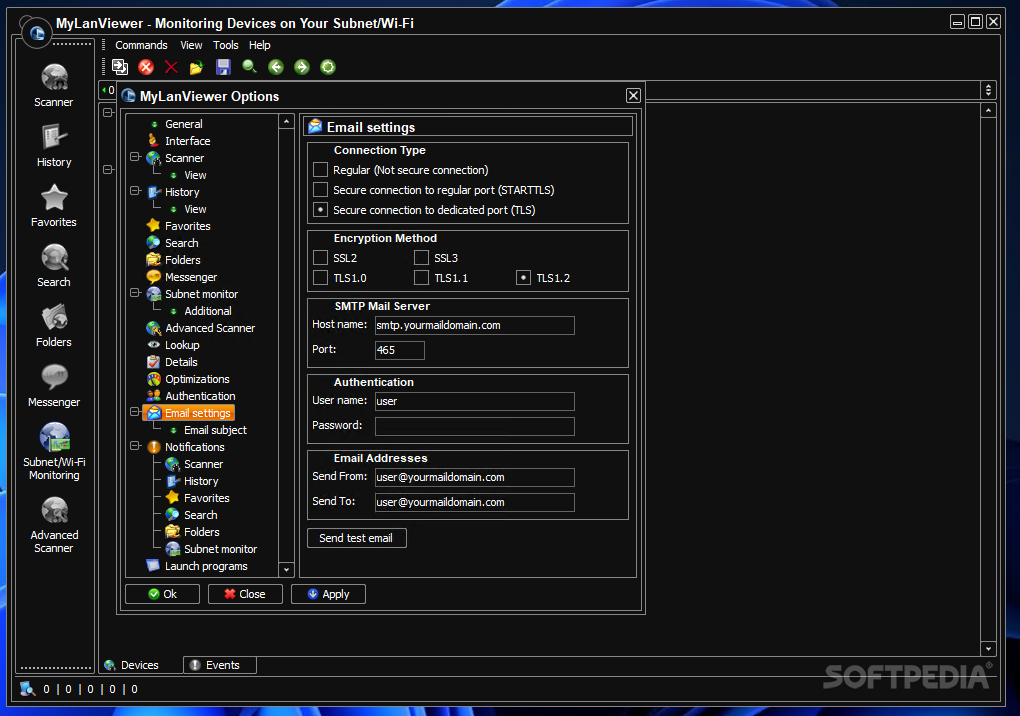Open the Help menu
The height and width of the screenshot is (716, 1020).
(260, 46)
